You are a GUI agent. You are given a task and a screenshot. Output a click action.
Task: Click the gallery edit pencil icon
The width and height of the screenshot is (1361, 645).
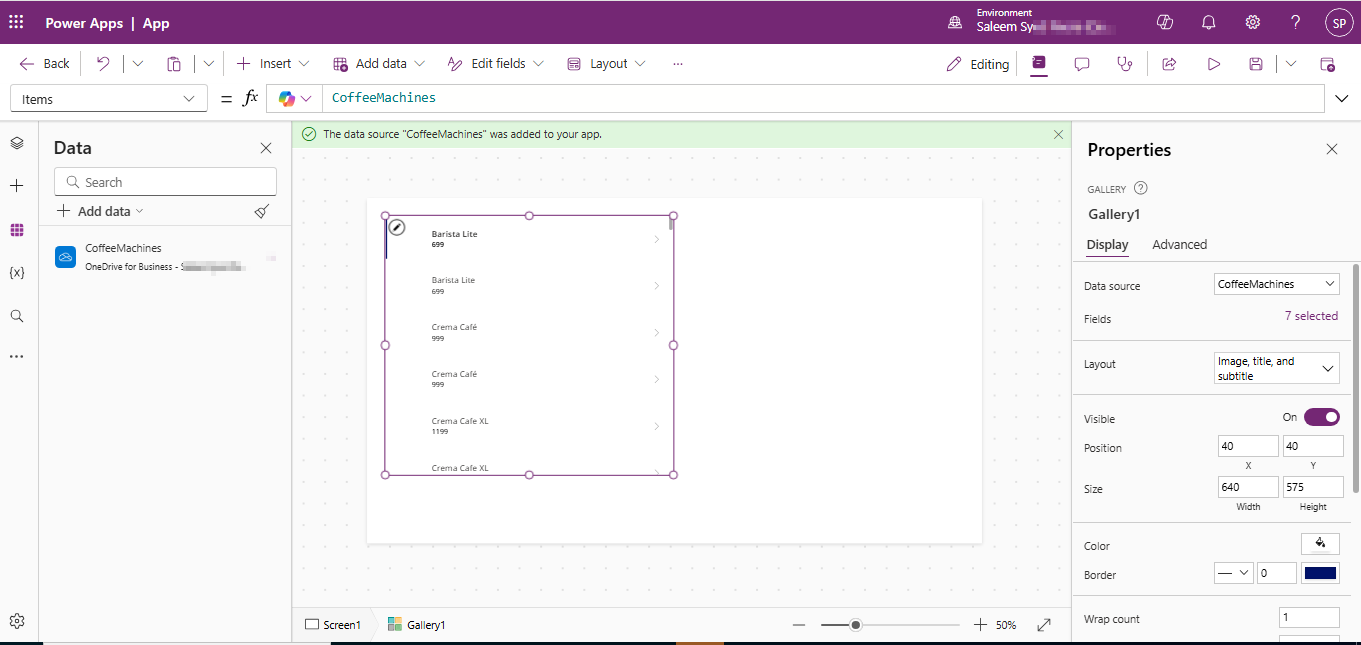point(397,227)
